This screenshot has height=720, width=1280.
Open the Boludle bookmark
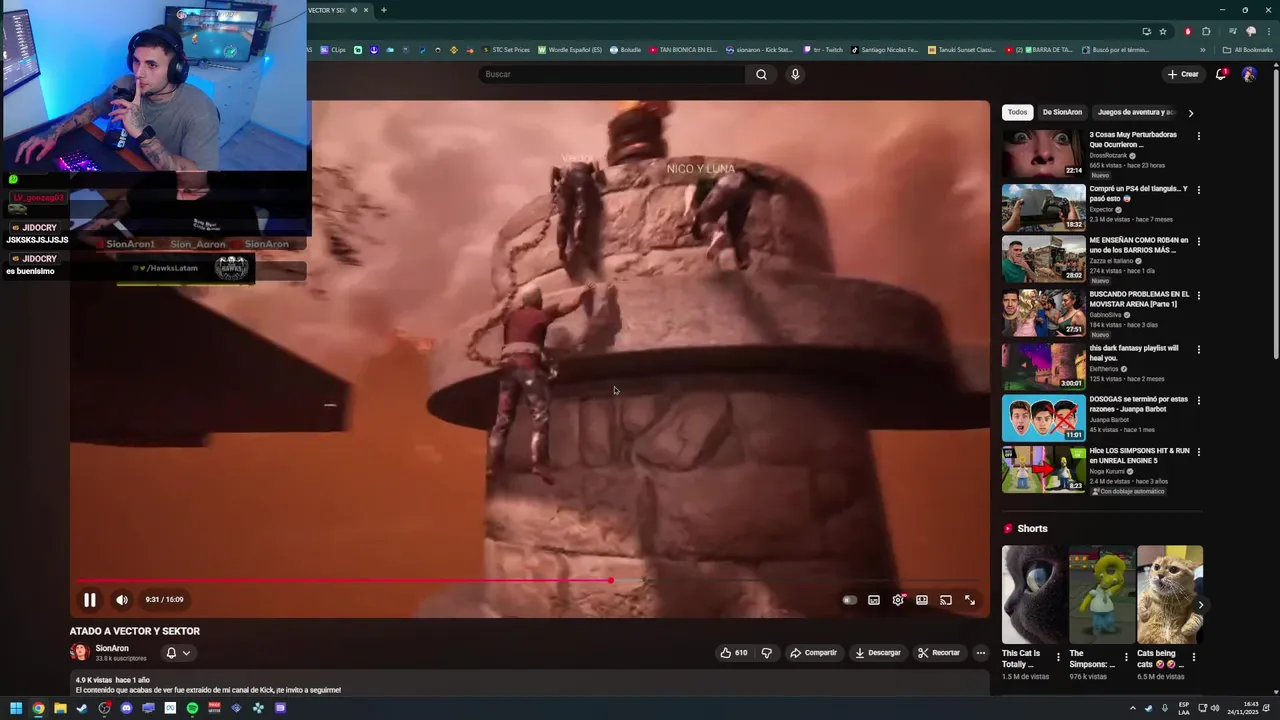coord(625,49)
